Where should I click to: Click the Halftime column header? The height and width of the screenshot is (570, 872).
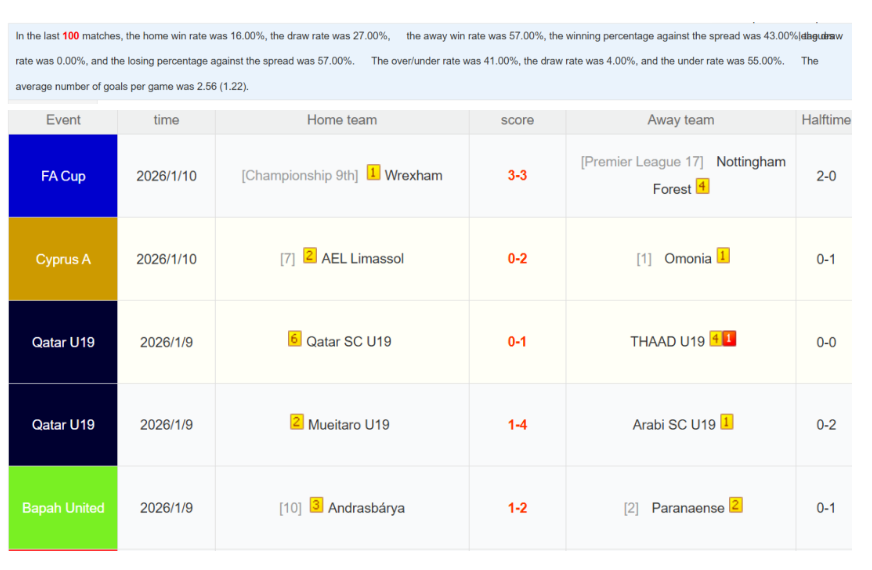[x=825, y=120]
